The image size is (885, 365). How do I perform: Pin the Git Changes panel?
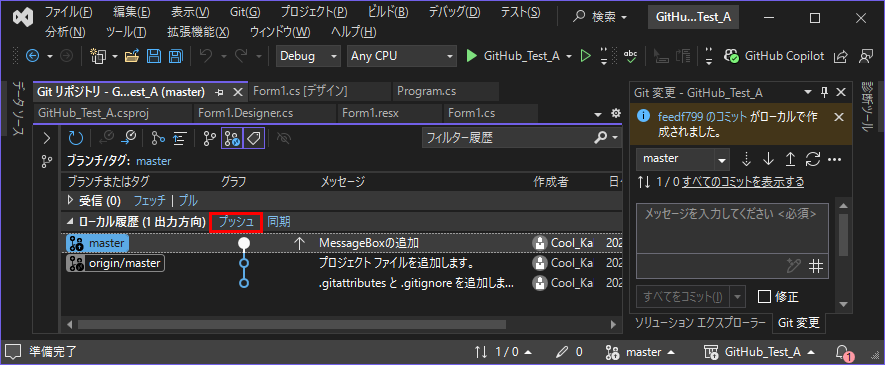824,92
